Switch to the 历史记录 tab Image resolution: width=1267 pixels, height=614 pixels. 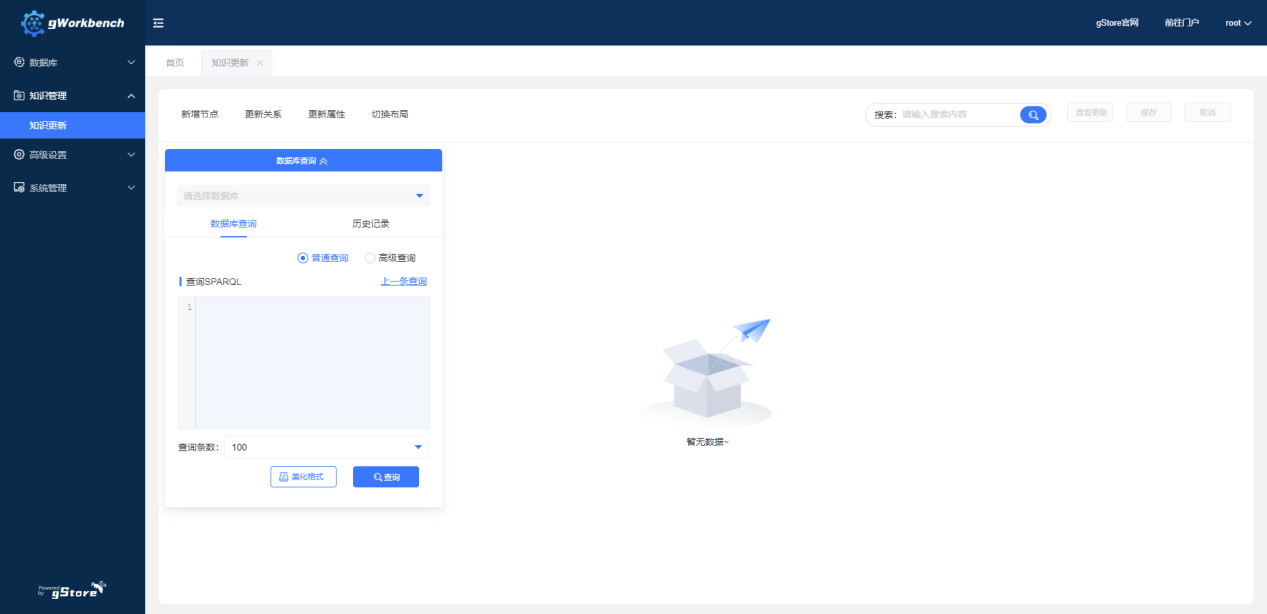[370, 224]
